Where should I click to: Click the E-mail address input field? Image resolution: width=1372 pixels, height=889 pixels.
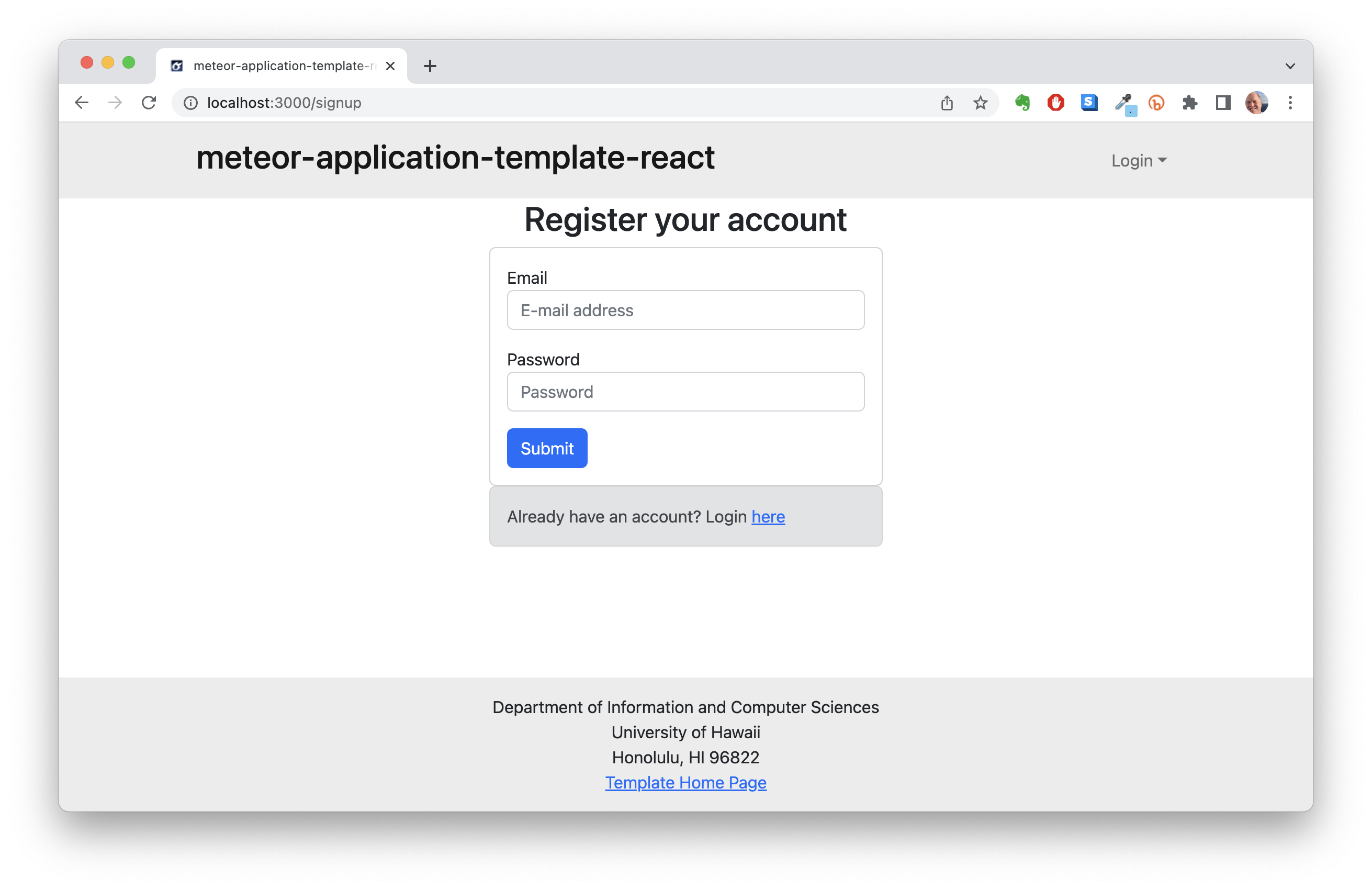[685, 310]
